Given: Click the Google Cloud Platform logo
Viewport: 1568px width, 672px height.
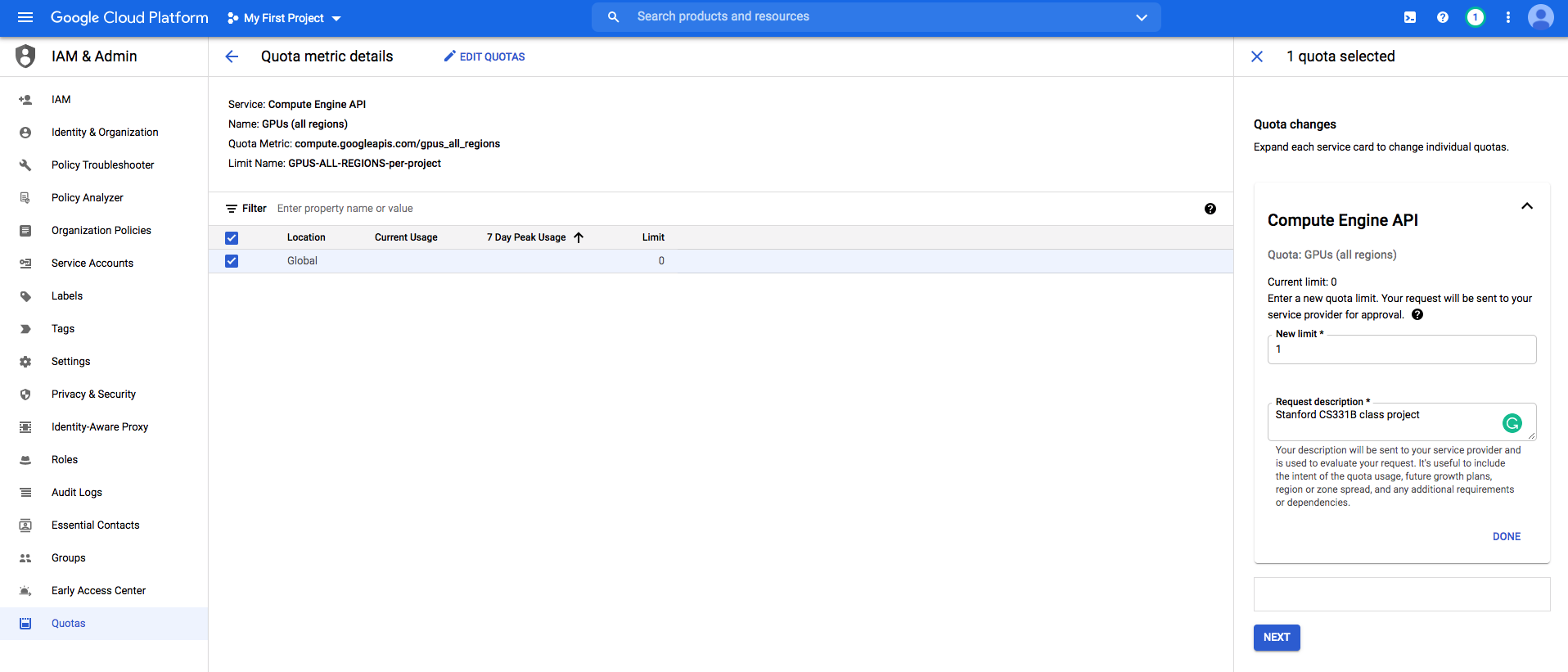Looking at the screenshot, I should click(129, 17).
